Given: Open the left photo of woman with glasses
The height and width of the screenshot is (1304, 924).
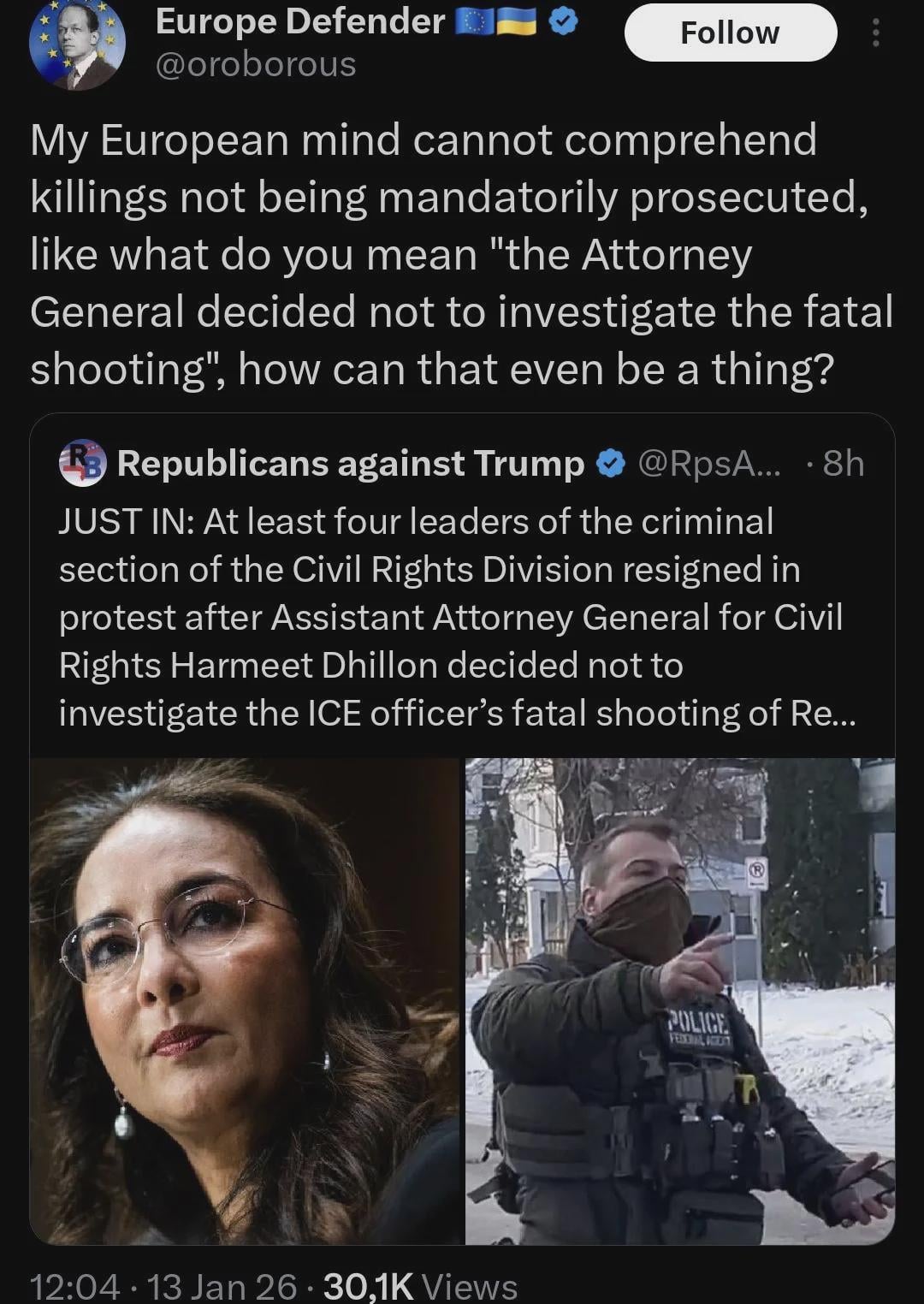Looking at the screenshot, I should [245, 999].
